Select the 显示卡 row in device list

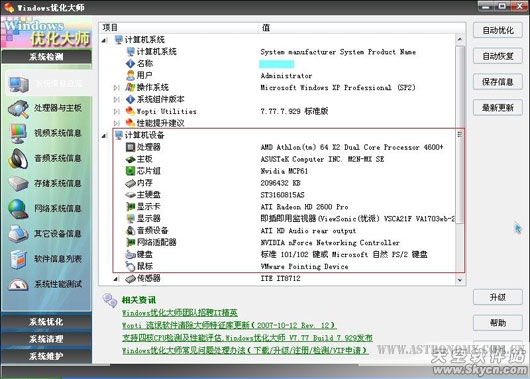point(288,207)
